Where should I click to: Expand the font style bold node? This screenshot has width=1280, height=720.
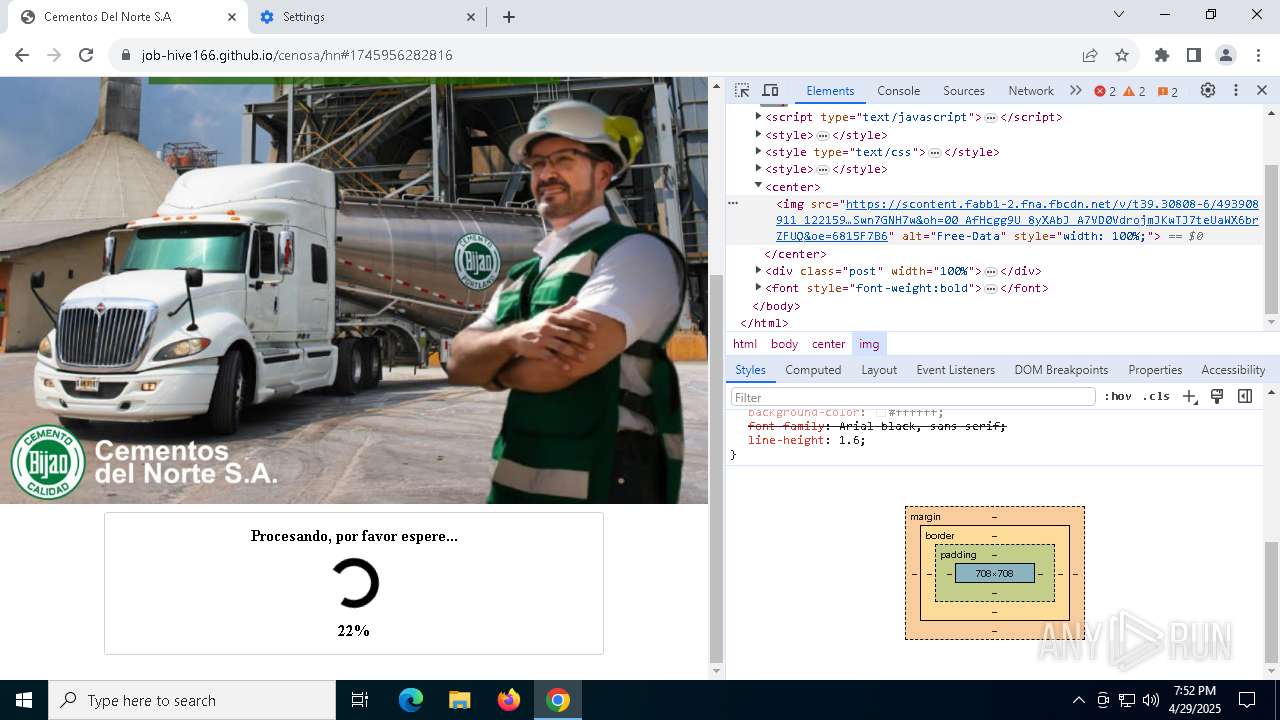(x=758, y=288)
